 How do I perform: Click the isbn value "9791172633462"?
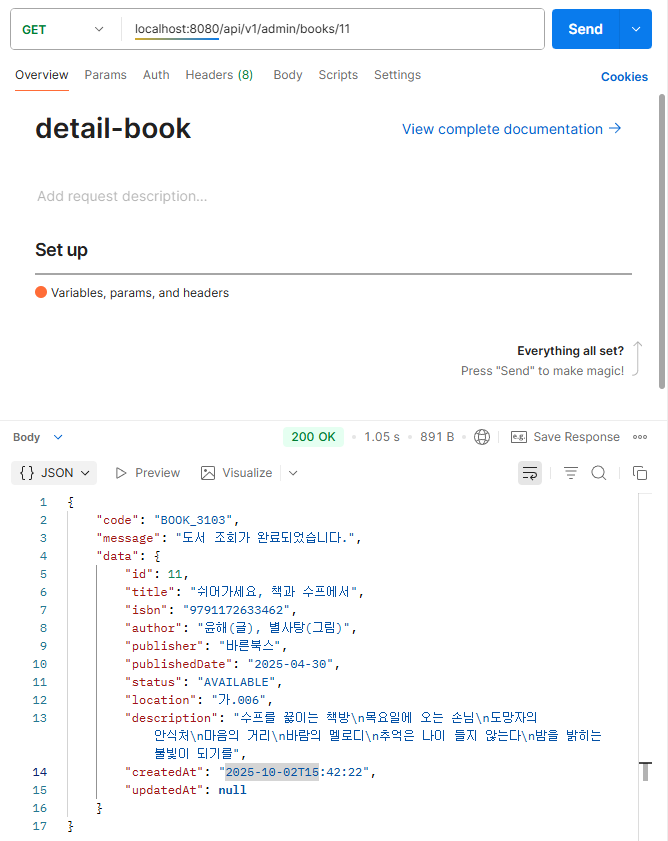[236, 610]
